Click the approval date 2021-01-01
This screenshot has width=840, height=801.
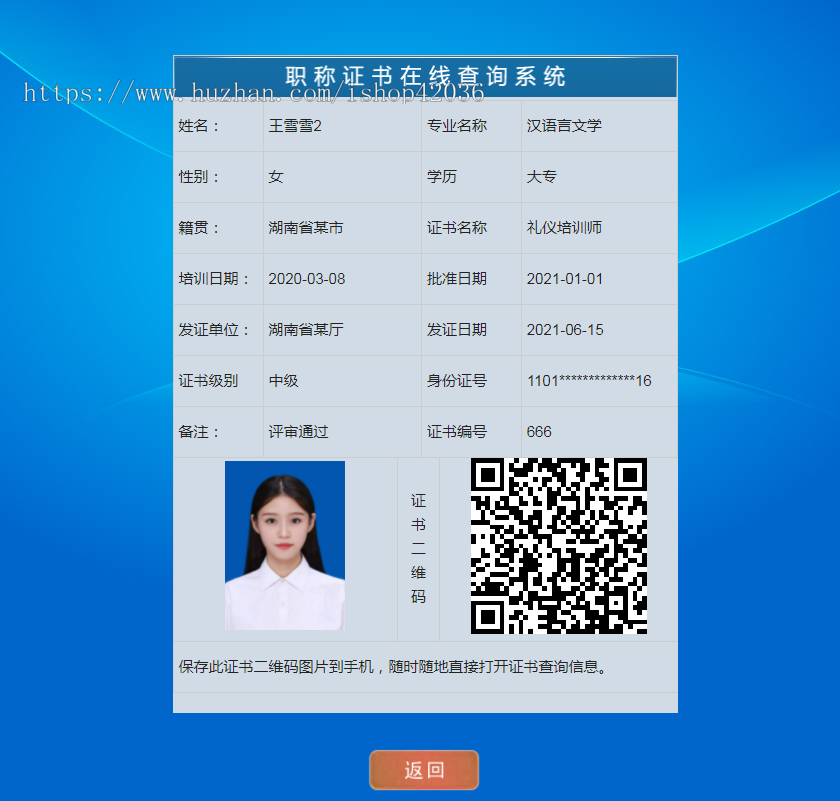click(565, 279)
